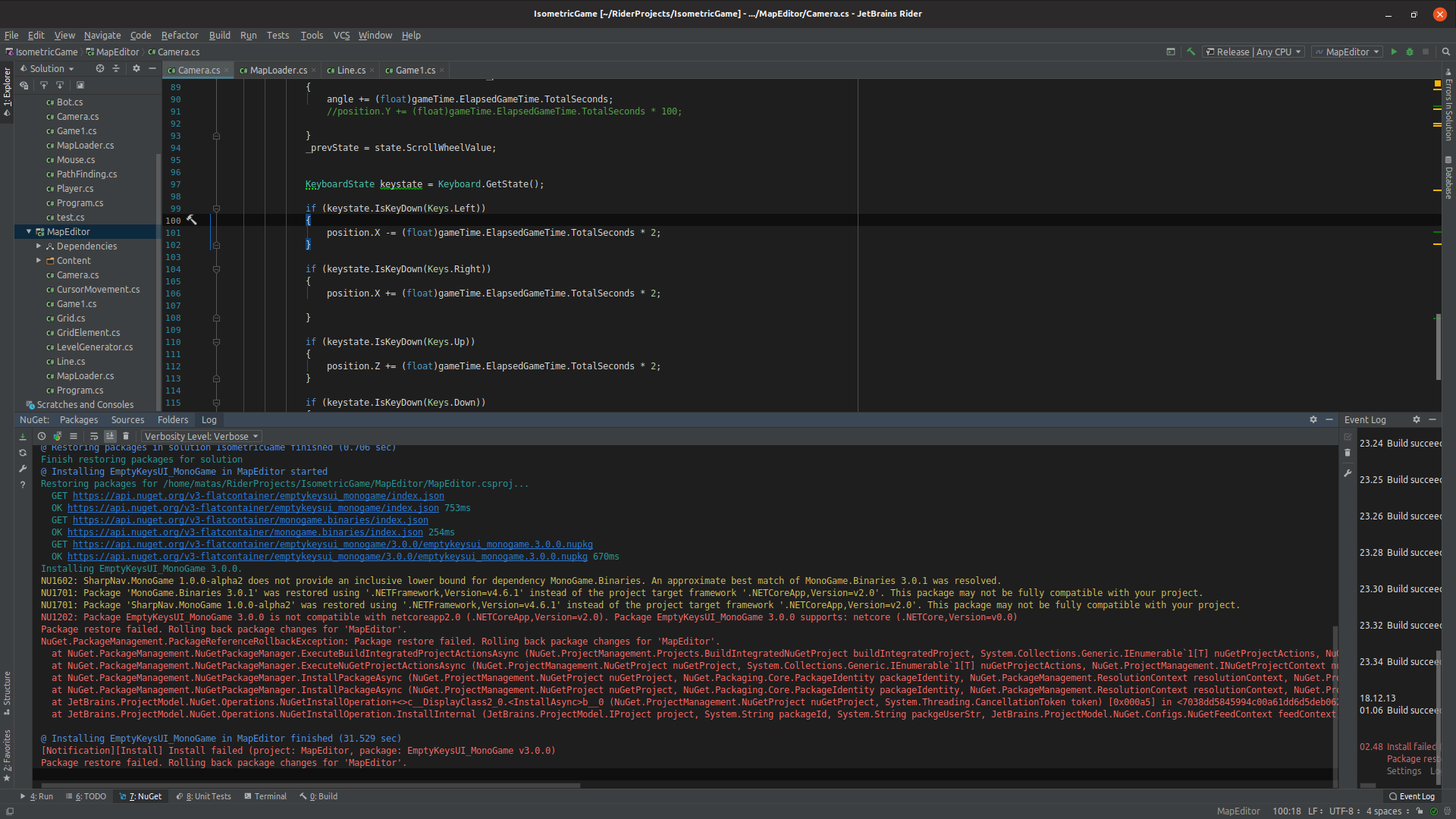Switch to MapLoader.cs editor tab
This screenshot has height=819, width=1456.
(278, 70)
